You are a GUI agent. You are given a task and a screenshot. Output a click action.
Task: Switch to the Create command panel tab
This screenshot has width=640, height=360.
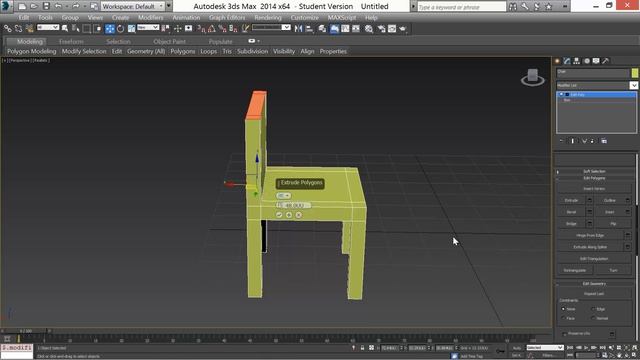(x=557, y=61)
